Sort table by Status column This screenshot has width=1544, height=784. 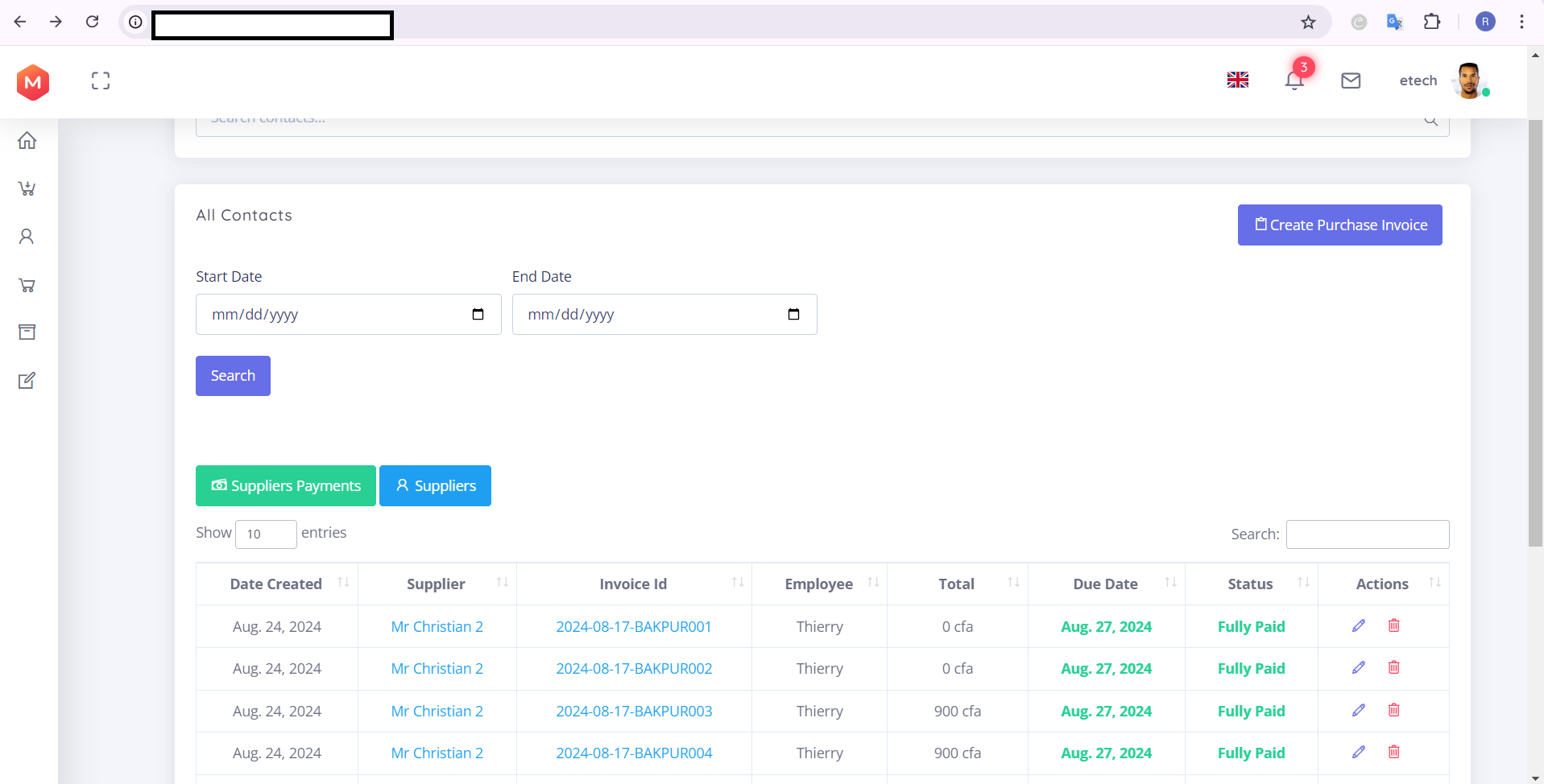coord(1250,584)
